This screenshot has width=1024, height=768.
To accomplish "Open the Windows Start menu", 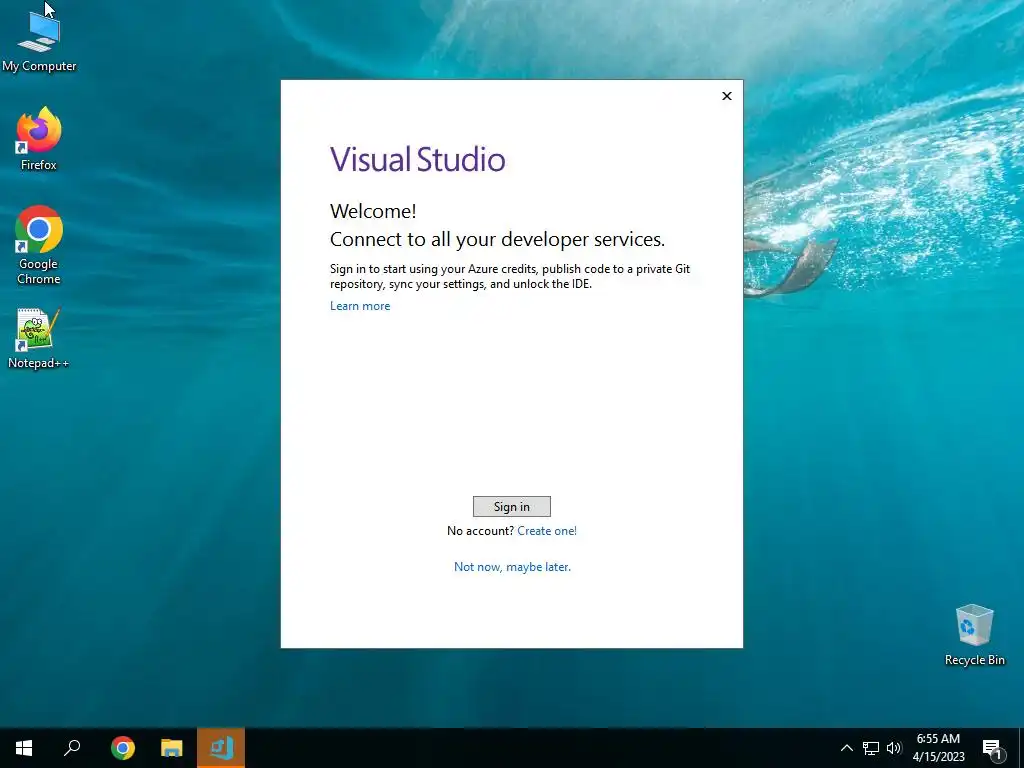I will pos(24,748).
